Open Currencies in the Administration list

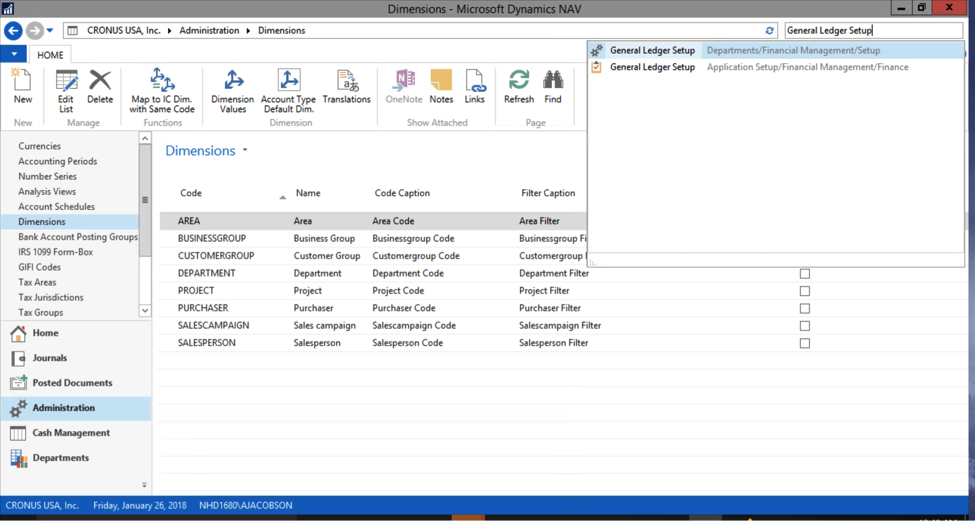40,146
